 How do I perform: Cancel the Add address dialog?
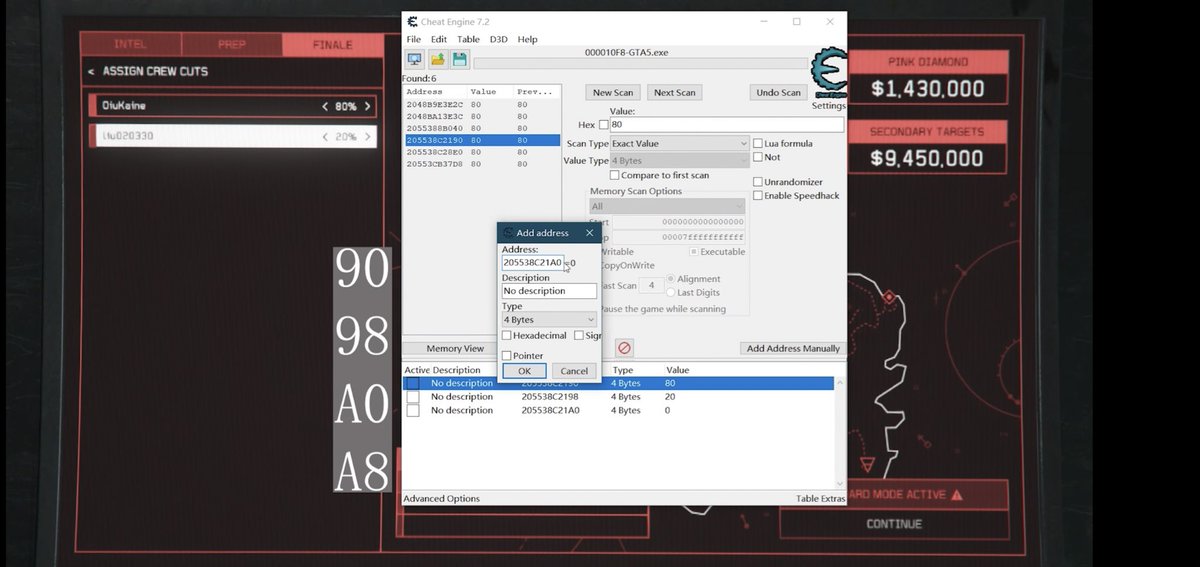(x=574, y=371)
